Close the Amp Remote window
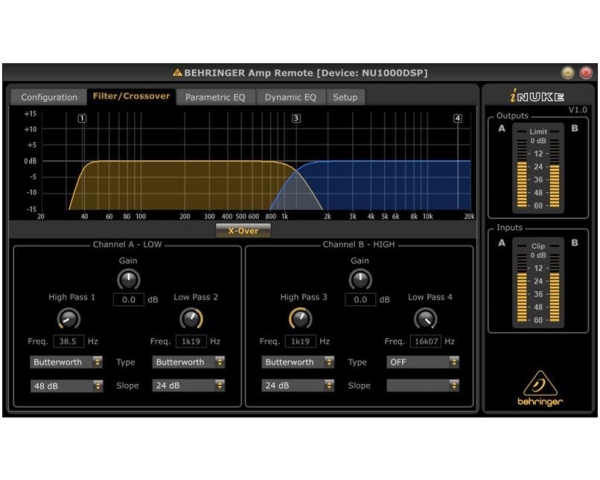 (x=586, y=72)
